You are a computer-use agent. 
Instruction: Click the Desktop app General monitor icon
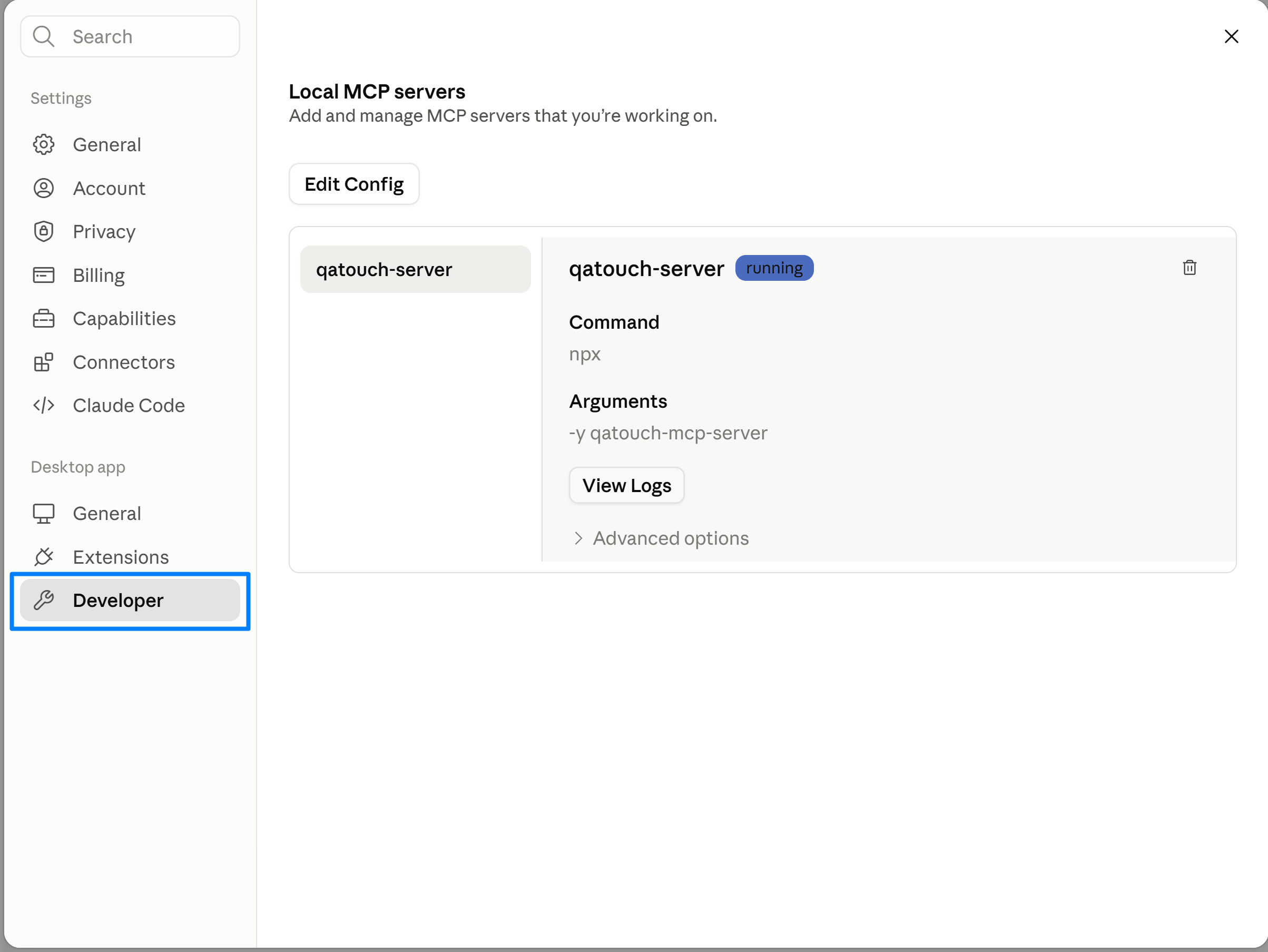click(44, 514)
